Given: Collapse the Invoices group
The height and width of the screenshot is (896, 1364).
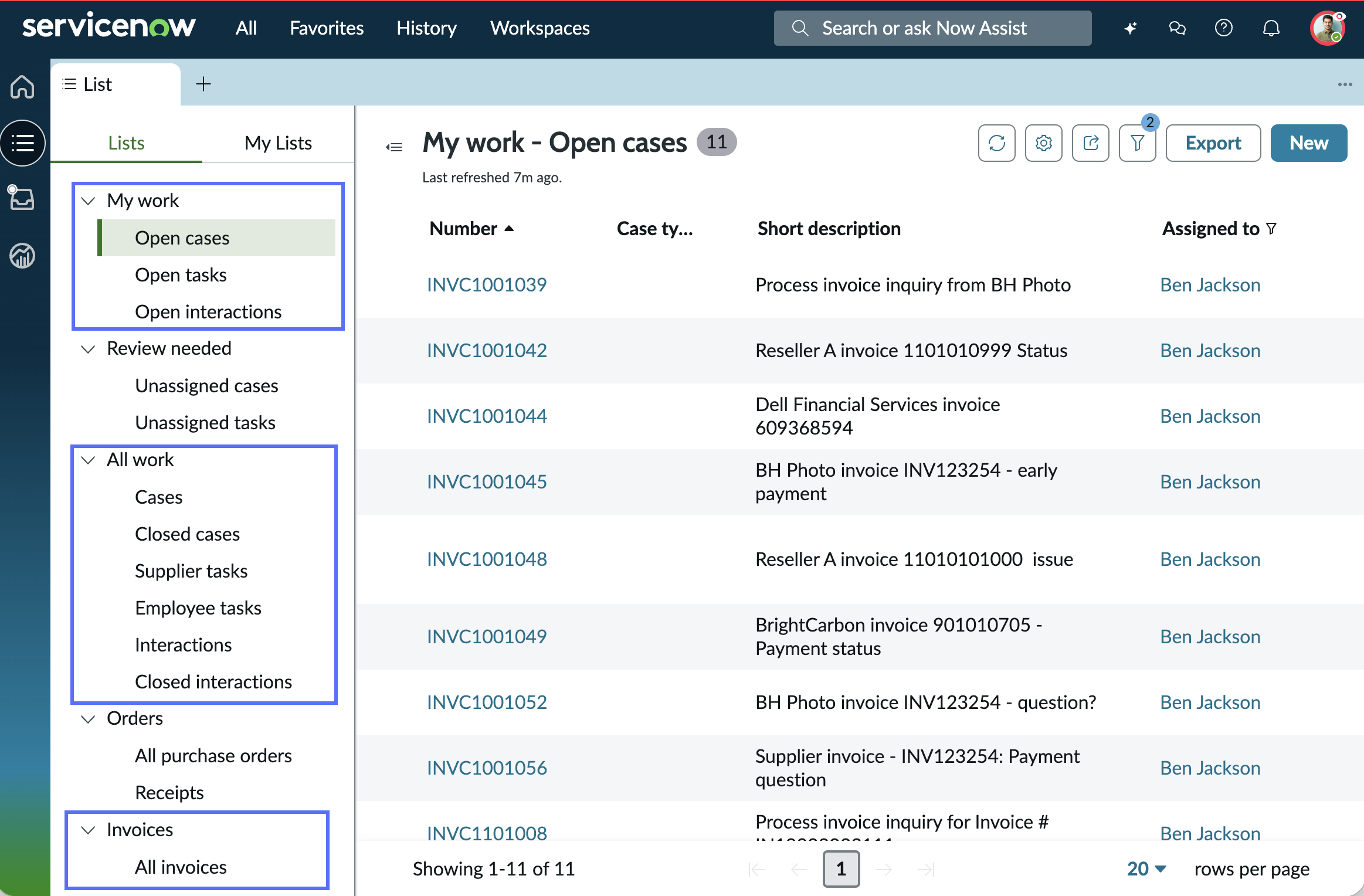Looking at the screenshot, I should tap(88, 830).
